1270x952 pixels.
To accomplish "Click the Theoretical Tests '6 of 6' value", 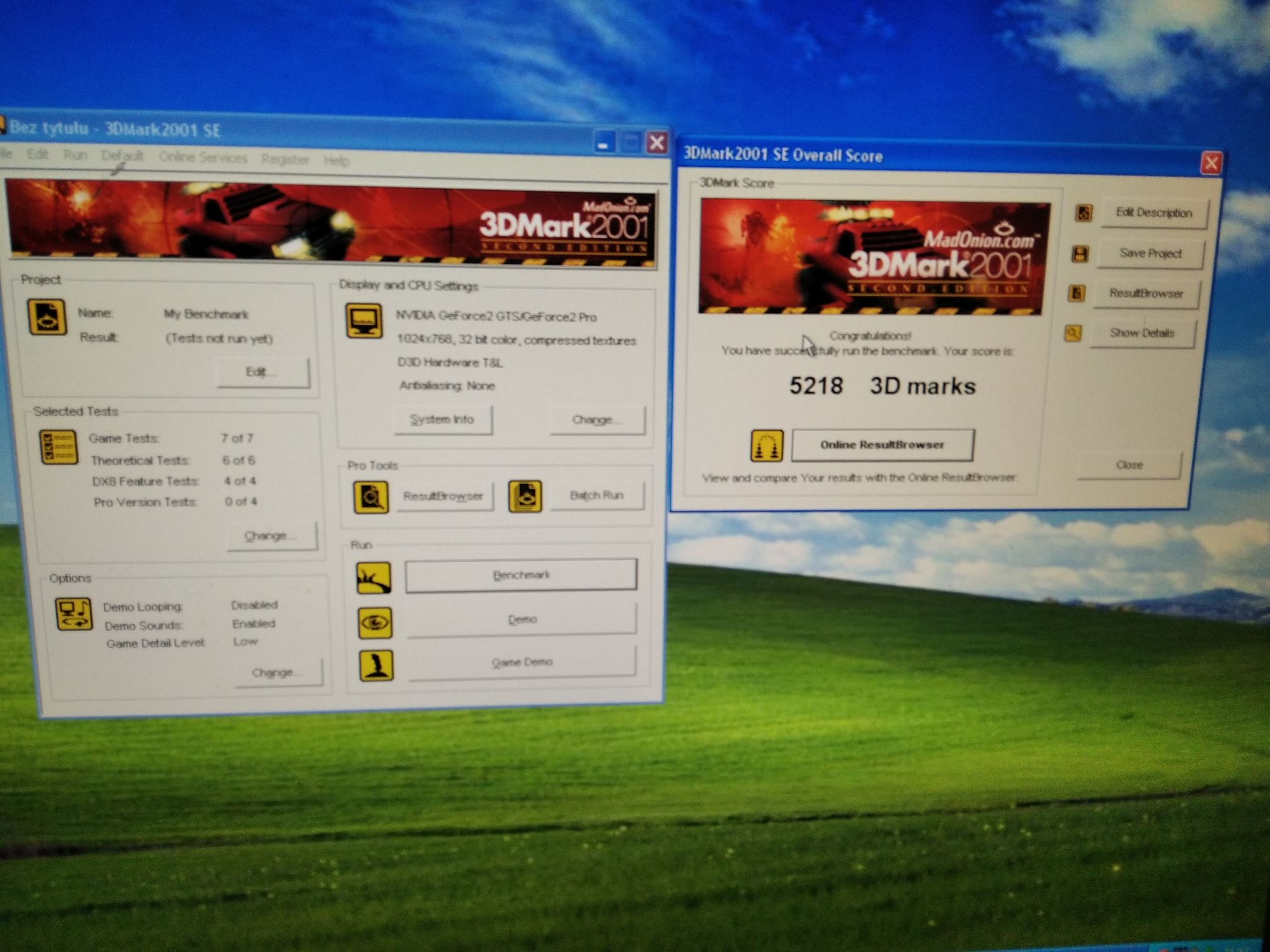I will [x=239, y=460].
